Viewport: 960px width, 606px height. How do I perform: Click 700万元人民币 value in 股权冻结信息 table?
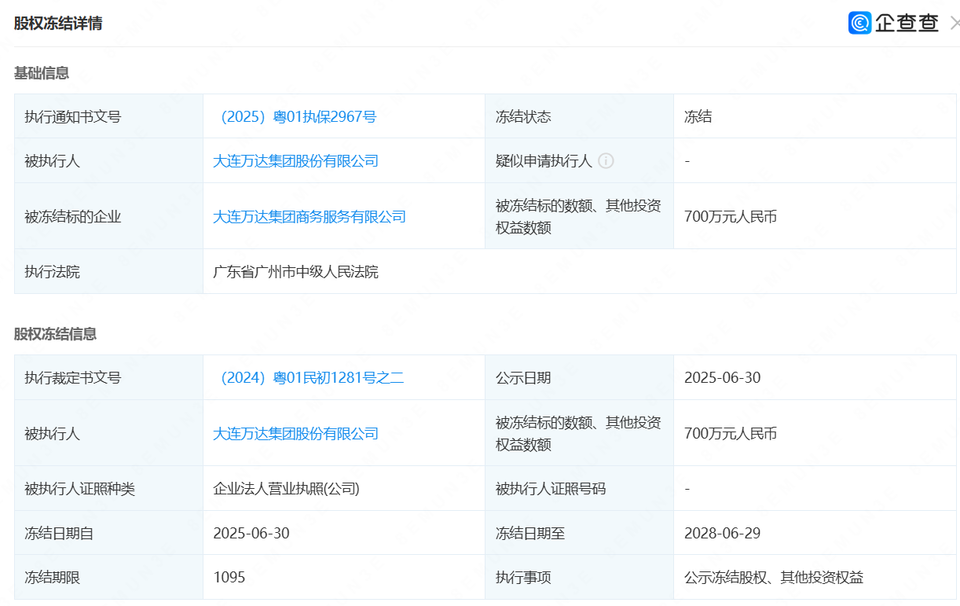pos(730,434)
